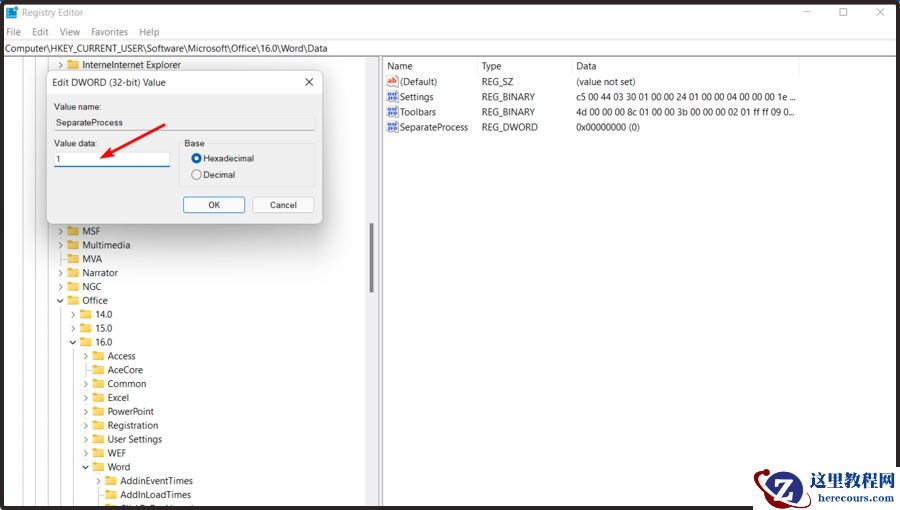Open the Help menu
The width and height of the screenshot is (900, 510).
pyautogui.click(x=149, y=32)
